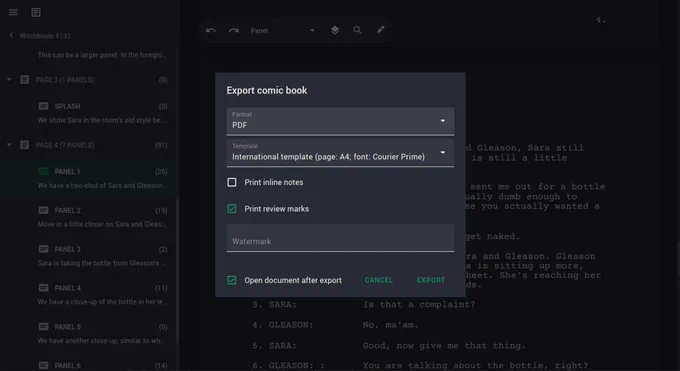Toggle the document outline panel icon
Screen dimensions: 680x371
(x=36, y=12)
